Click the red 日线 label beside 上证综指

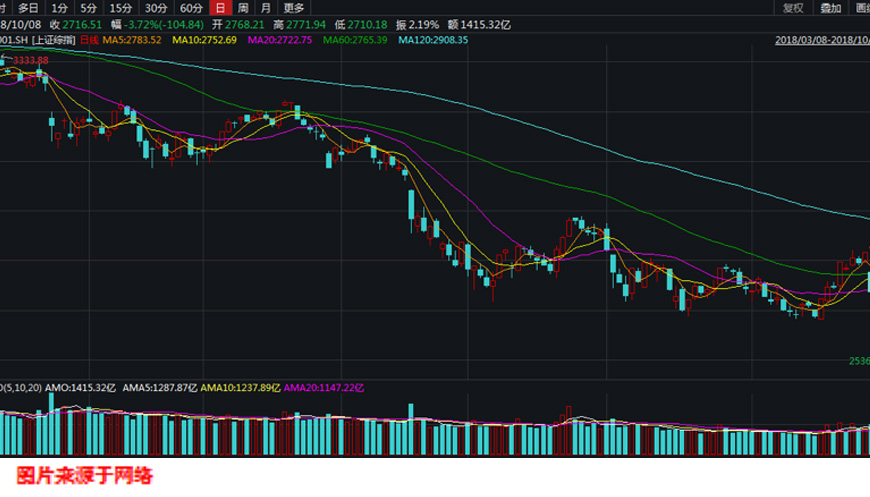(89, 40)
